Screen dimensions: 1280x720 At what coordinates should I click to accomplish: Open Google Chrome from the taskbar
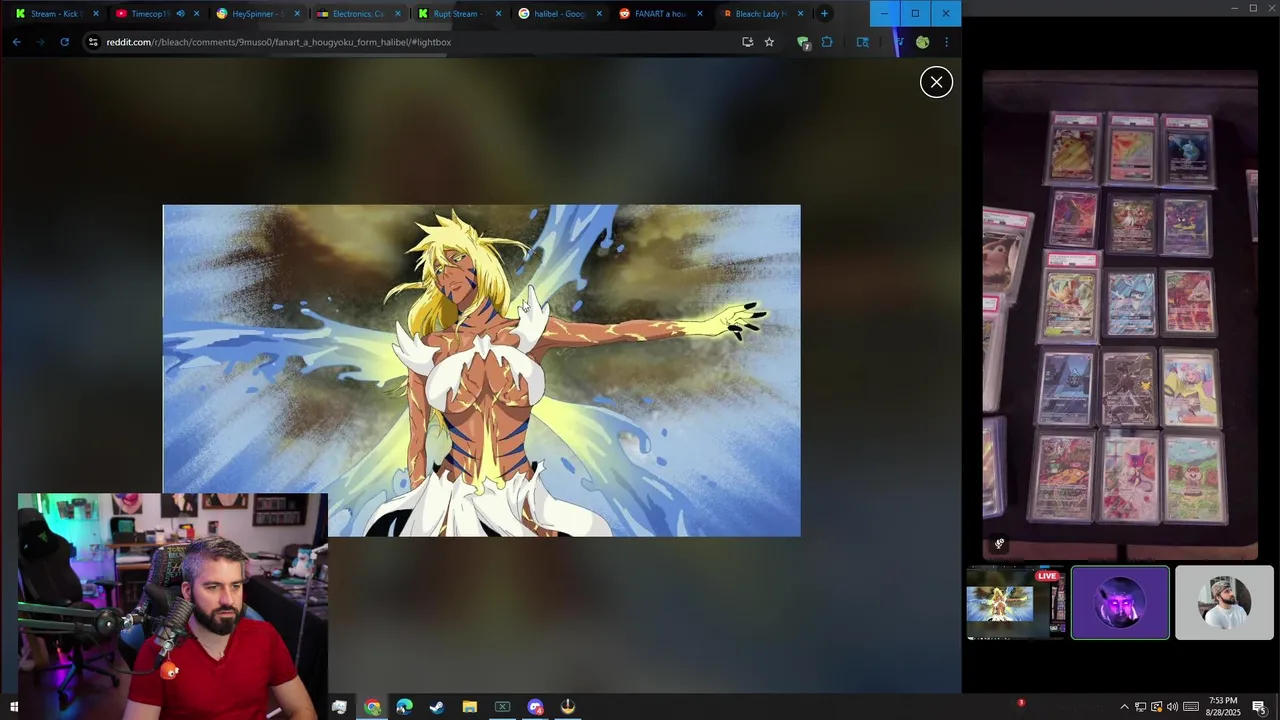point(372,707)
